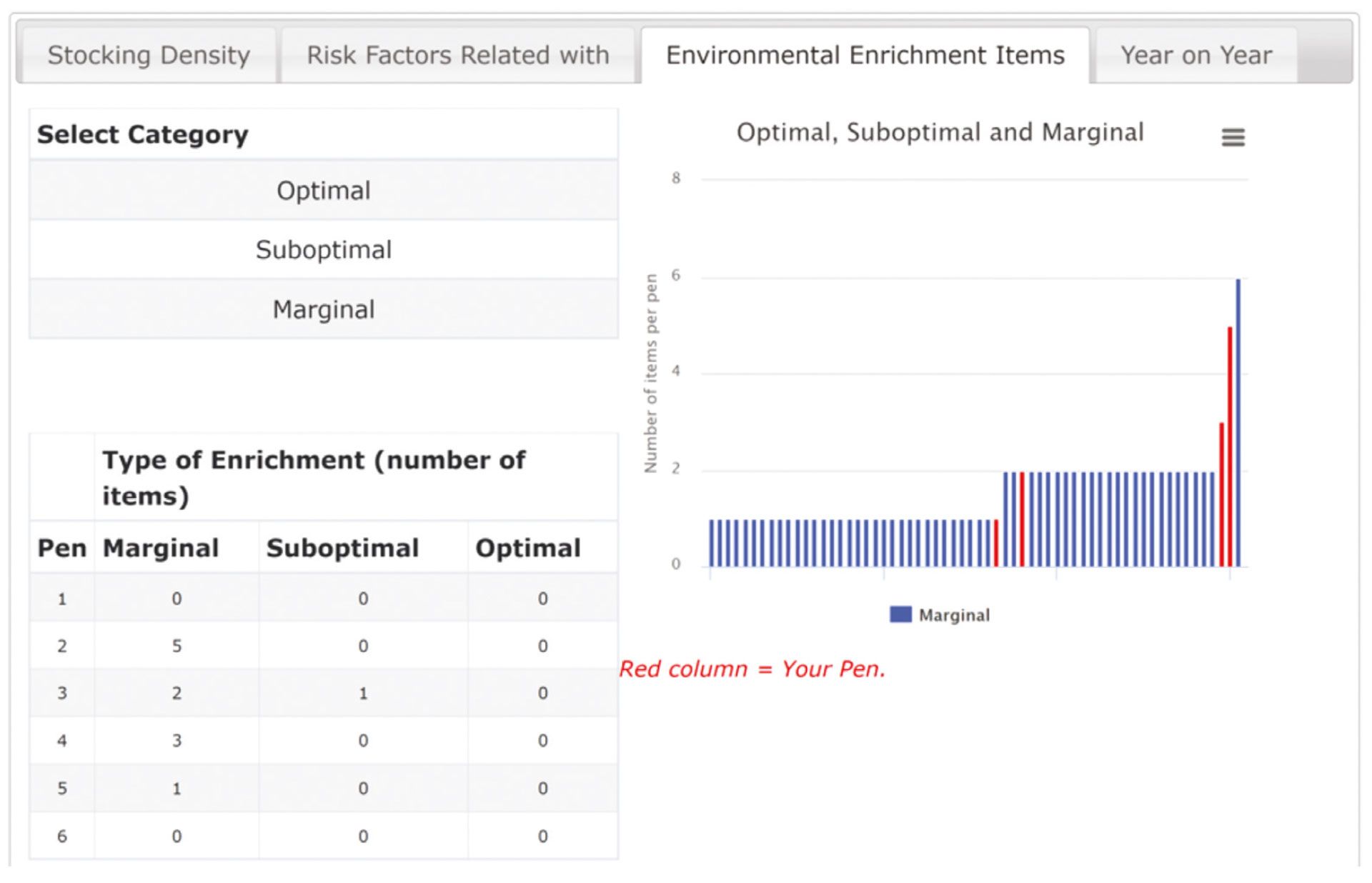This screenshot has height=883, width=1372.
Task: Click the blue Marginal legend swatch
Action: (900, 614)
